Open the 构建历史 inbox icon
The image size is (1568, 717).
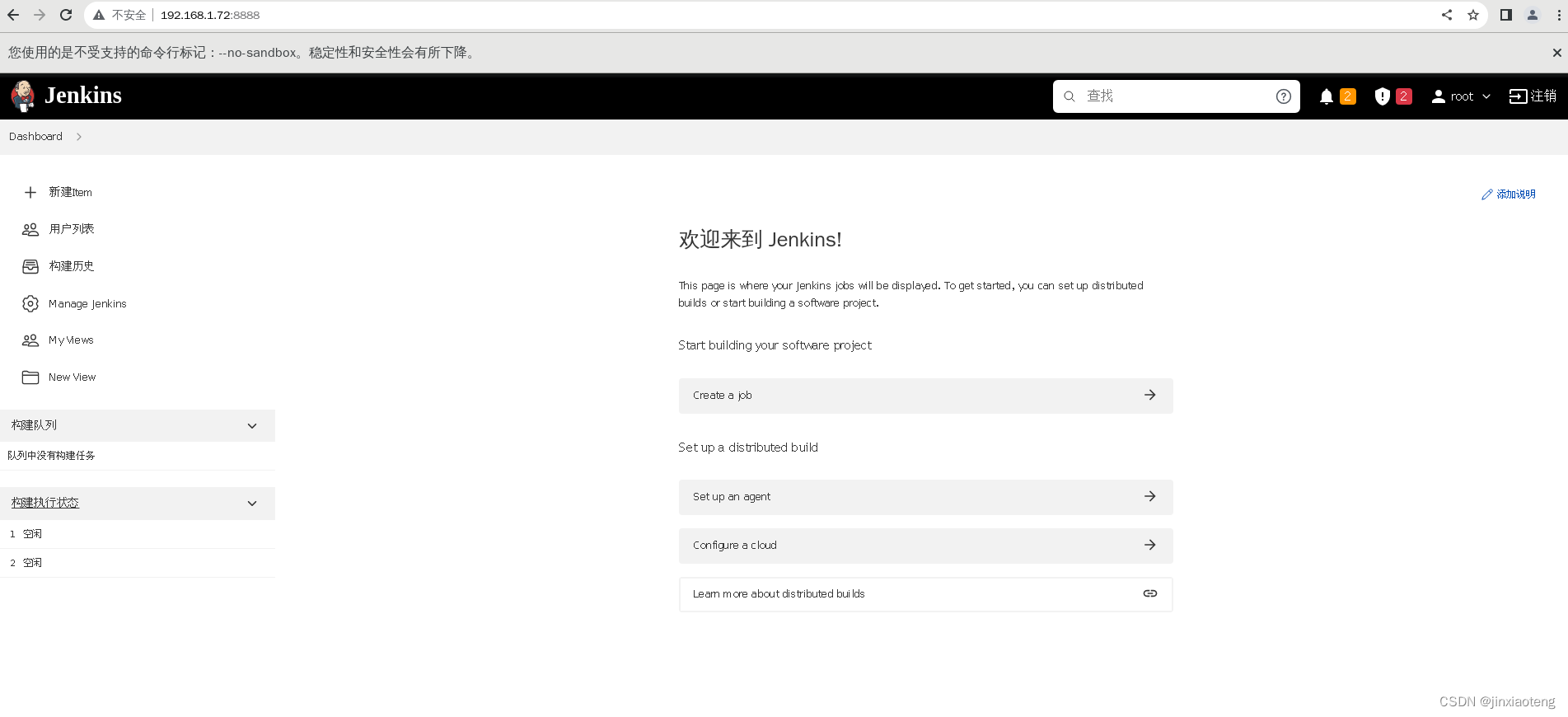click(x=30, y=266)
